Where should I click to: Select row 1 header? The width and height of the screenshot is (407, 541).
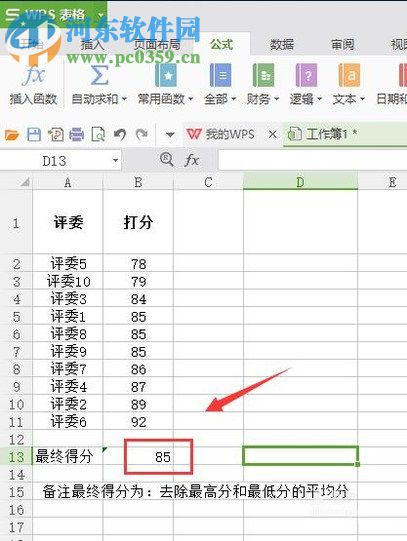[x=16, y=223]
